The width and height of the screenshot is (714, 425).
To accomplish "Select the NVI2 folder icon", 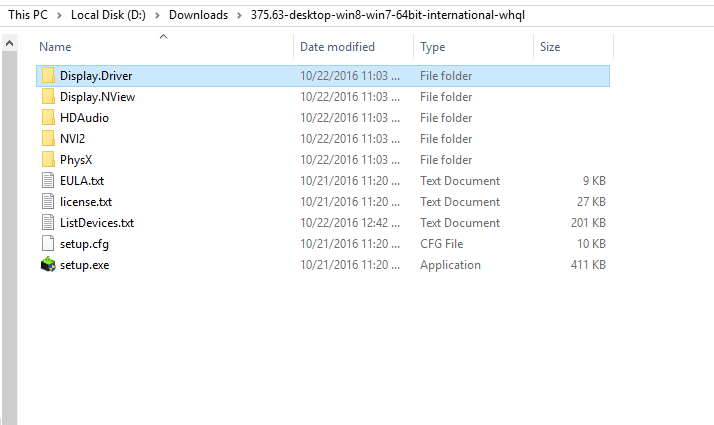I will [48, 138].
